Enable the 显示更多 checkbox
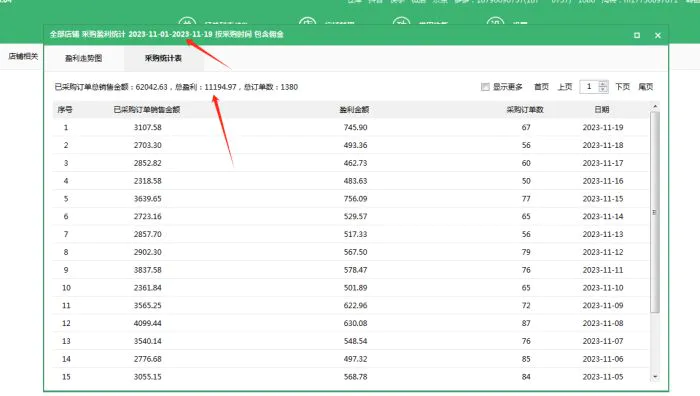The height and width of the screenshot is (396, 700). point(485,87)
